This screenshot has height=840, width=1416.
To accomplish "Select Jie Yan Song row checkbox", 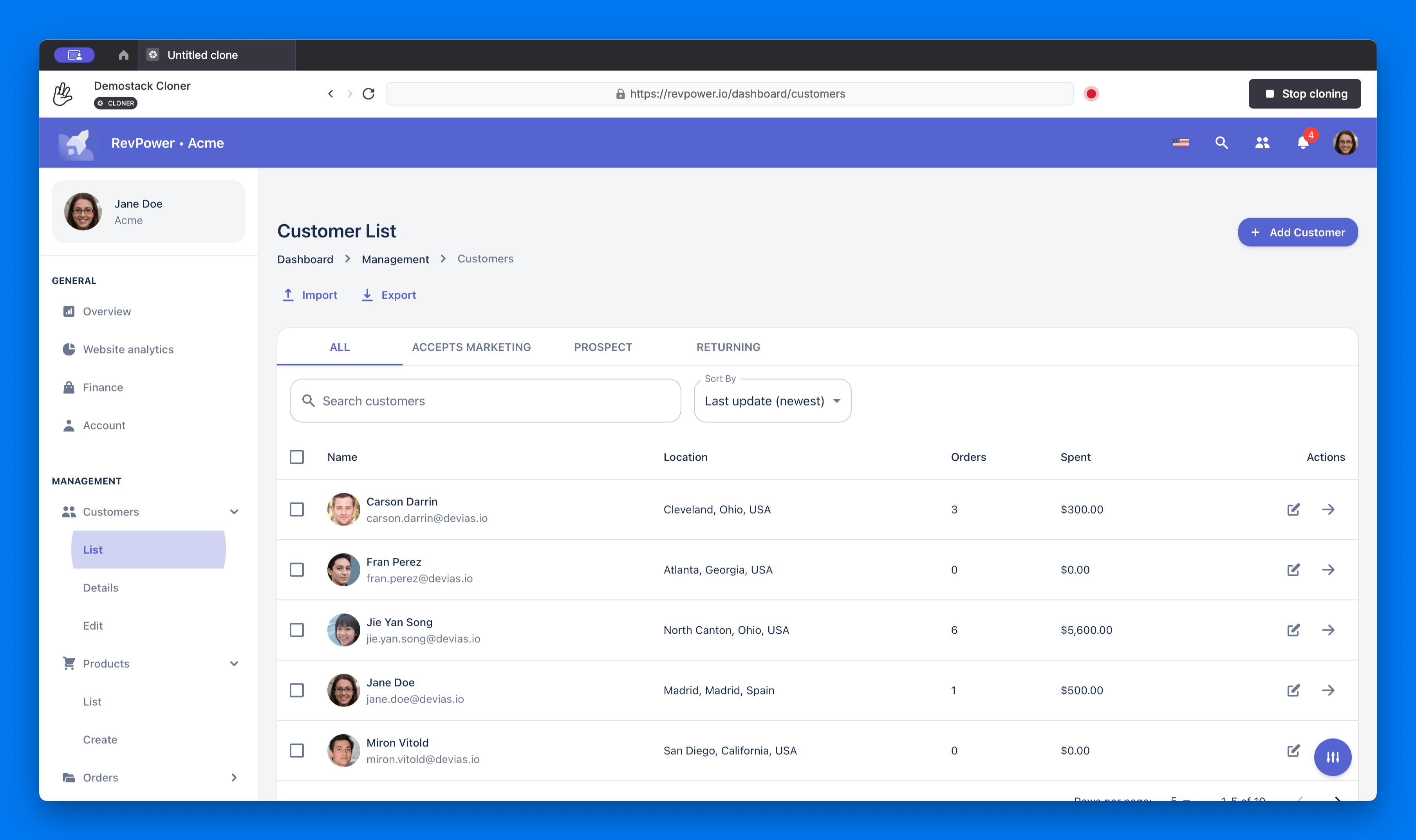I will pos(297,630).
